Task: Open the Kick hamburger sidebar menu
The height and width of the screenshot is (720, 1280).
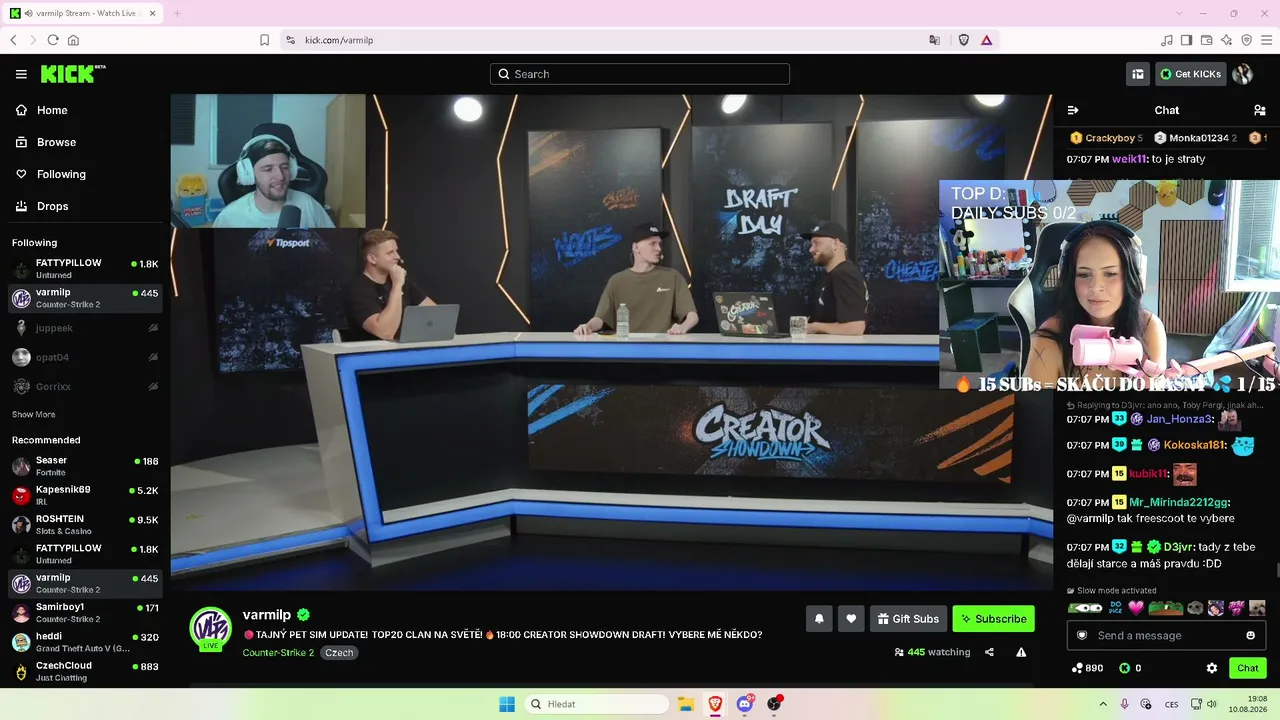Action: [21, 74]
